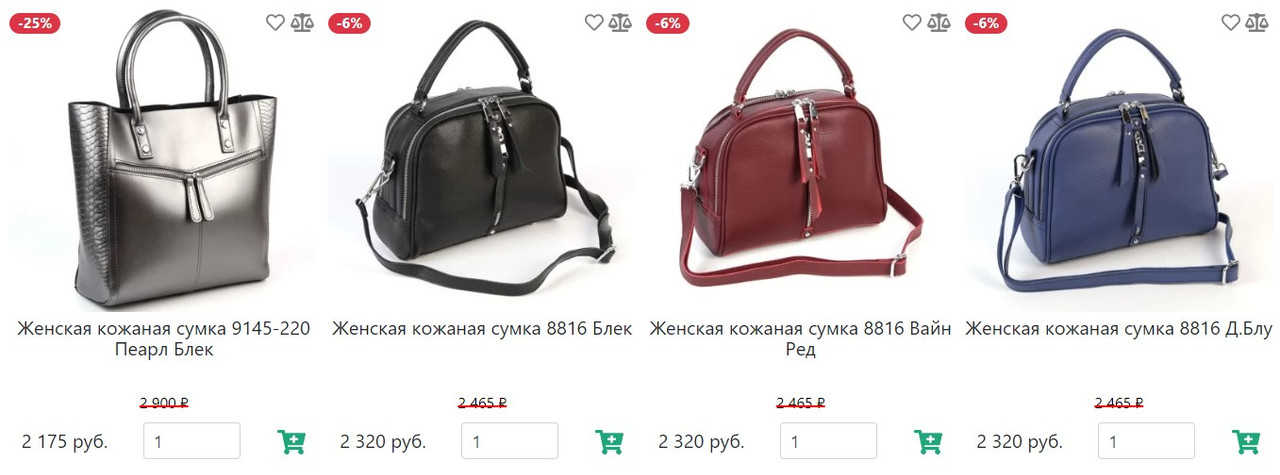Screen dimensions: 1280x475
Task: Open Женская кожаная сумка 8816 Д.Блу link
Action: (x=1118, y=329)
